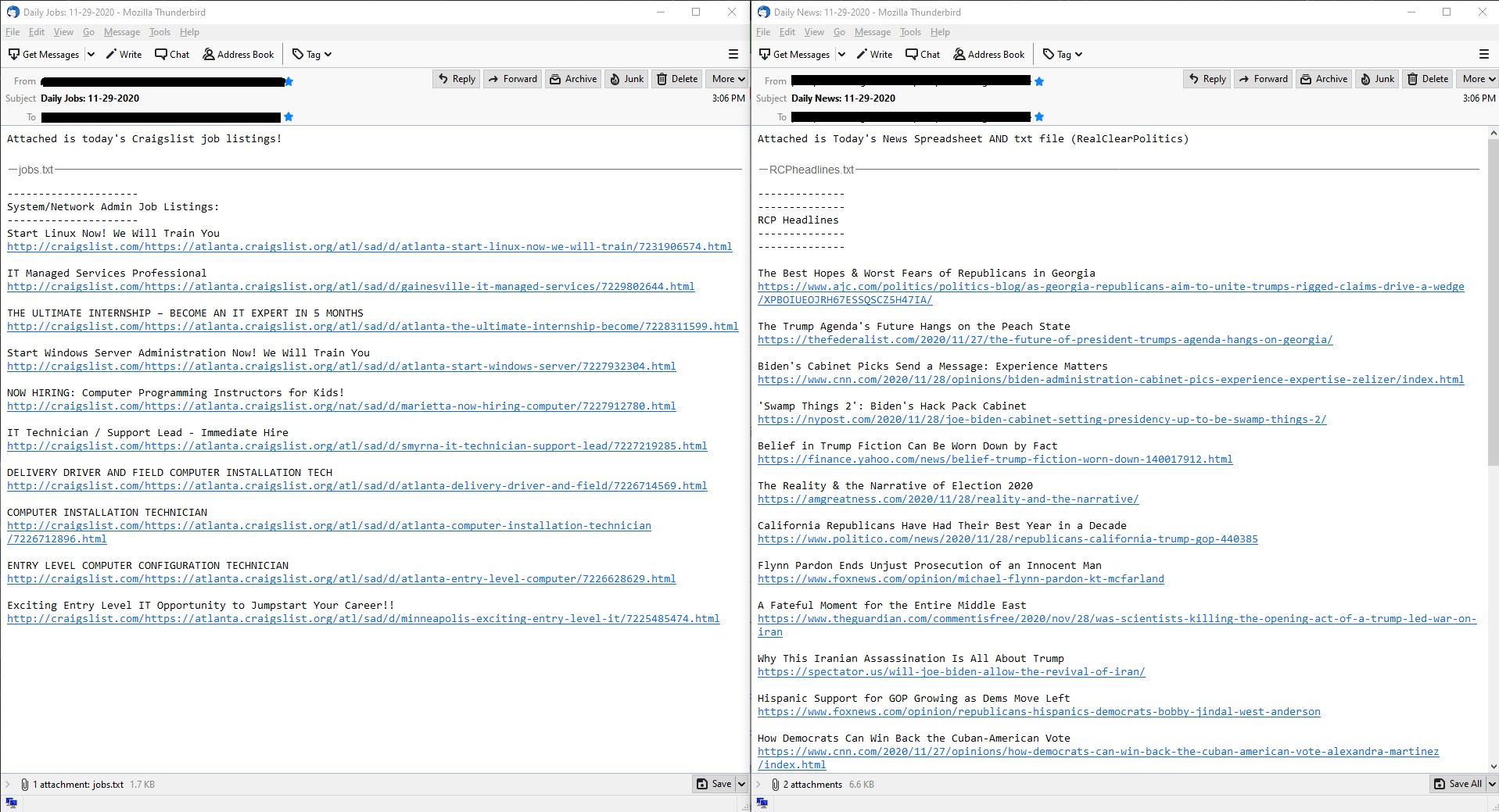Image resolution: width=1499 pixels, height=812 pixels.
Task: Click the Thunderbird logo in Daily Jobs title bar
Action: click(13, 12)
